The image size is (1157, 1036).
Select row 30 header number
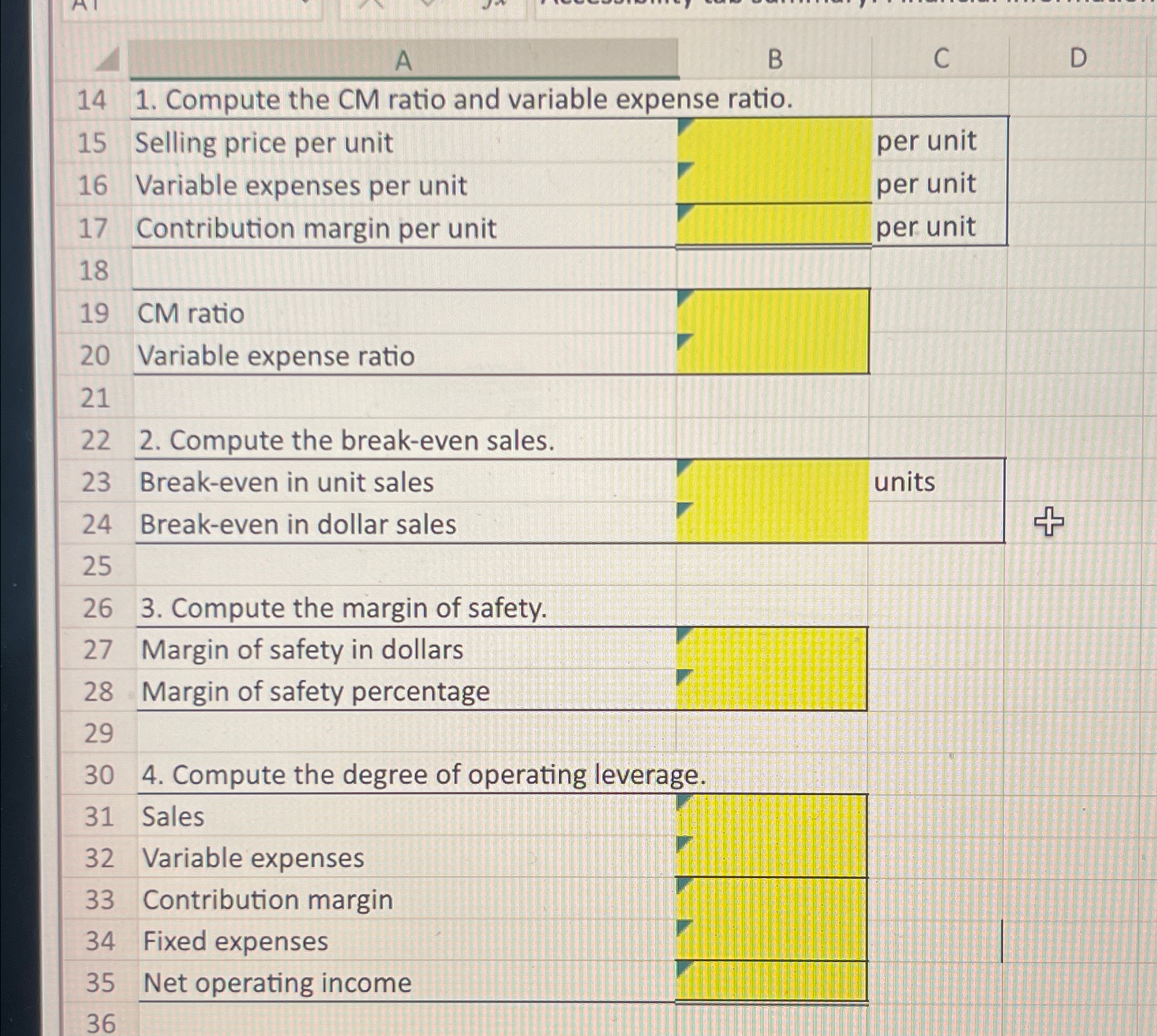pos(99,775)
